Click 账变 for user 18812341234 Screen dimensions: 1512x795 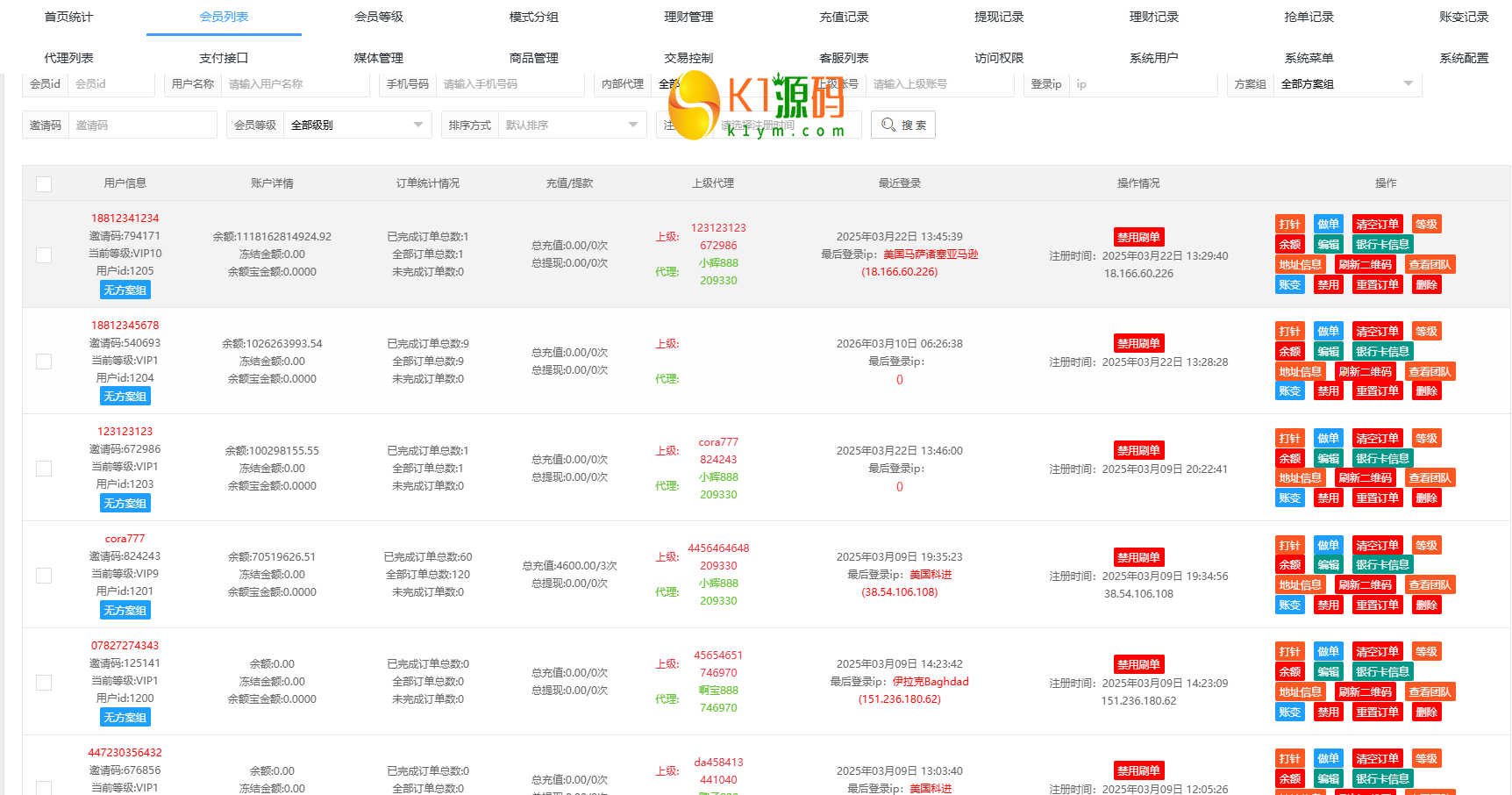pos(1289,285)
